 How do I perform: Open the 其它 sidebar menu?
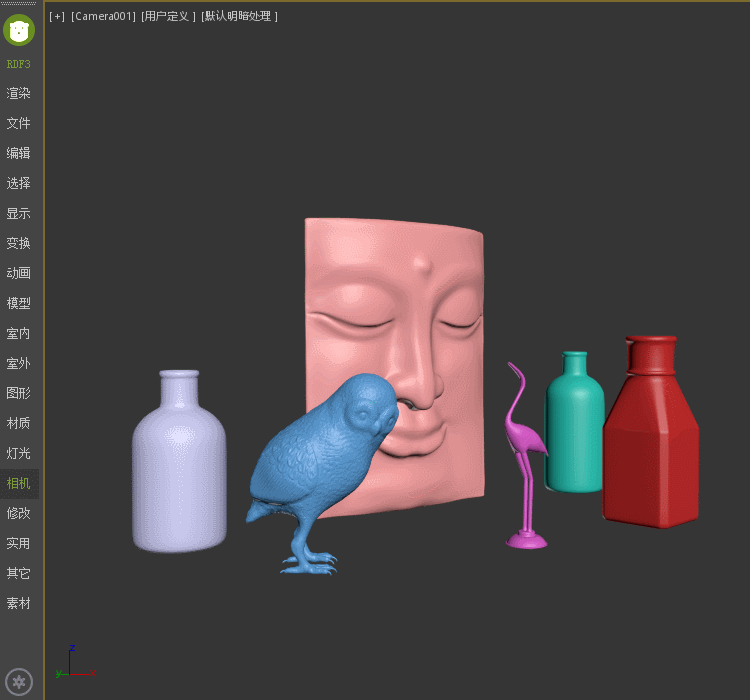19,573
